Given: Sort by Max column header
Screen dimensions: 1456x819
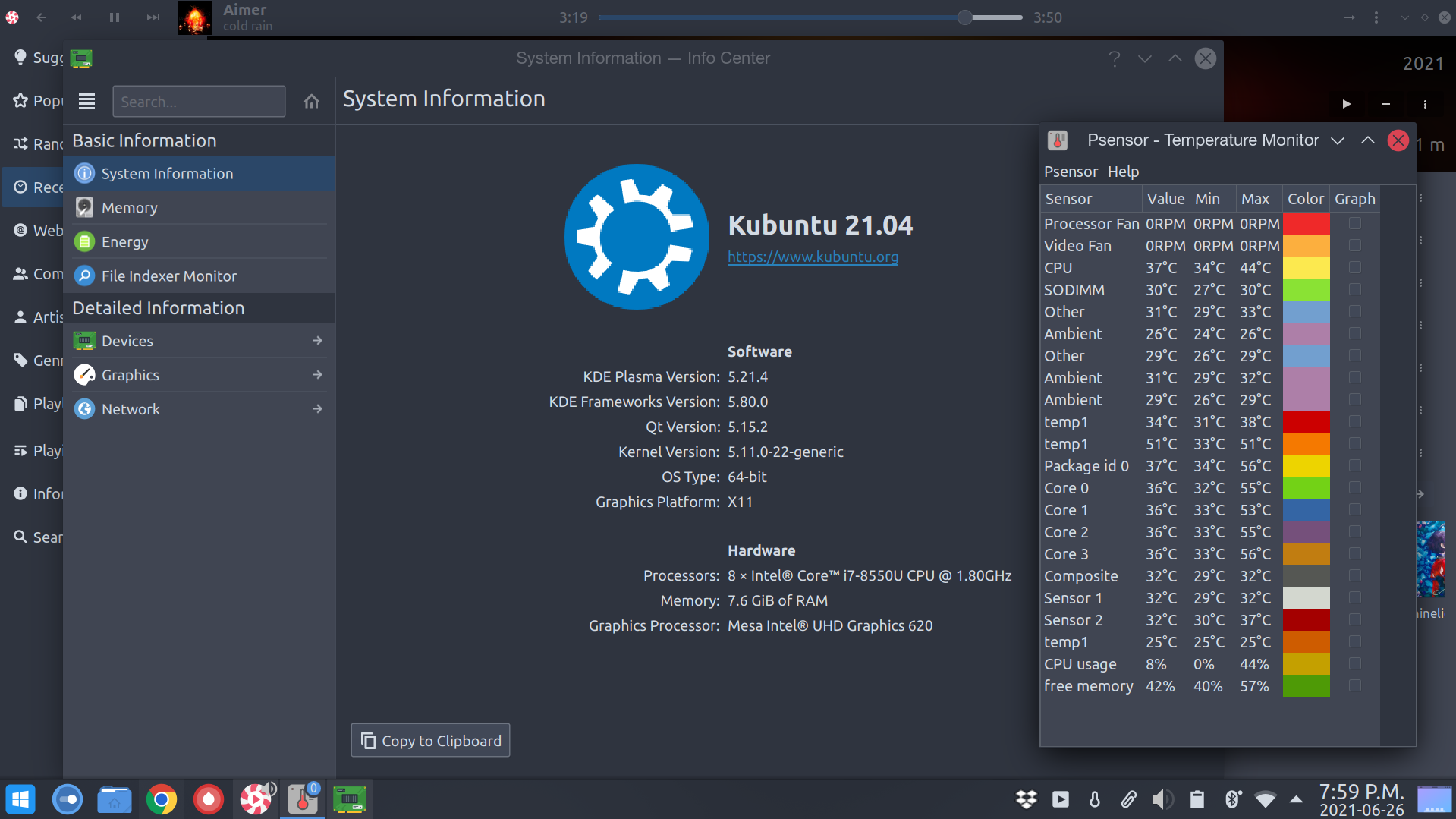Looking at the screenshot, I should pos(1259,199).
